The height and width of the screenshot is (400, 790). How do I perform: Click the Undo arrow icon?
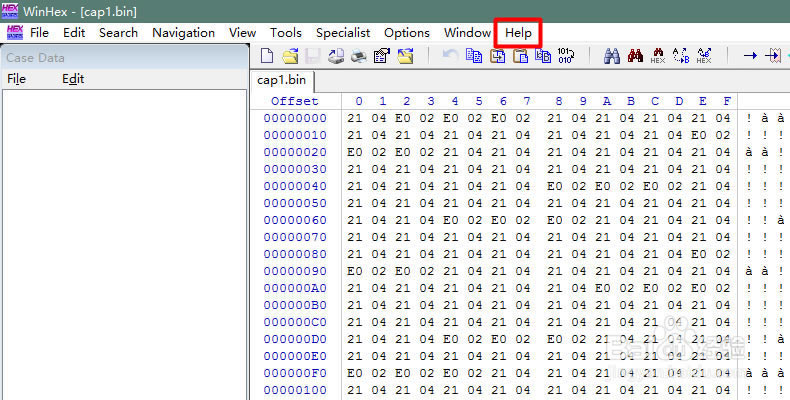pyautogui.click(x=450, y=56)
